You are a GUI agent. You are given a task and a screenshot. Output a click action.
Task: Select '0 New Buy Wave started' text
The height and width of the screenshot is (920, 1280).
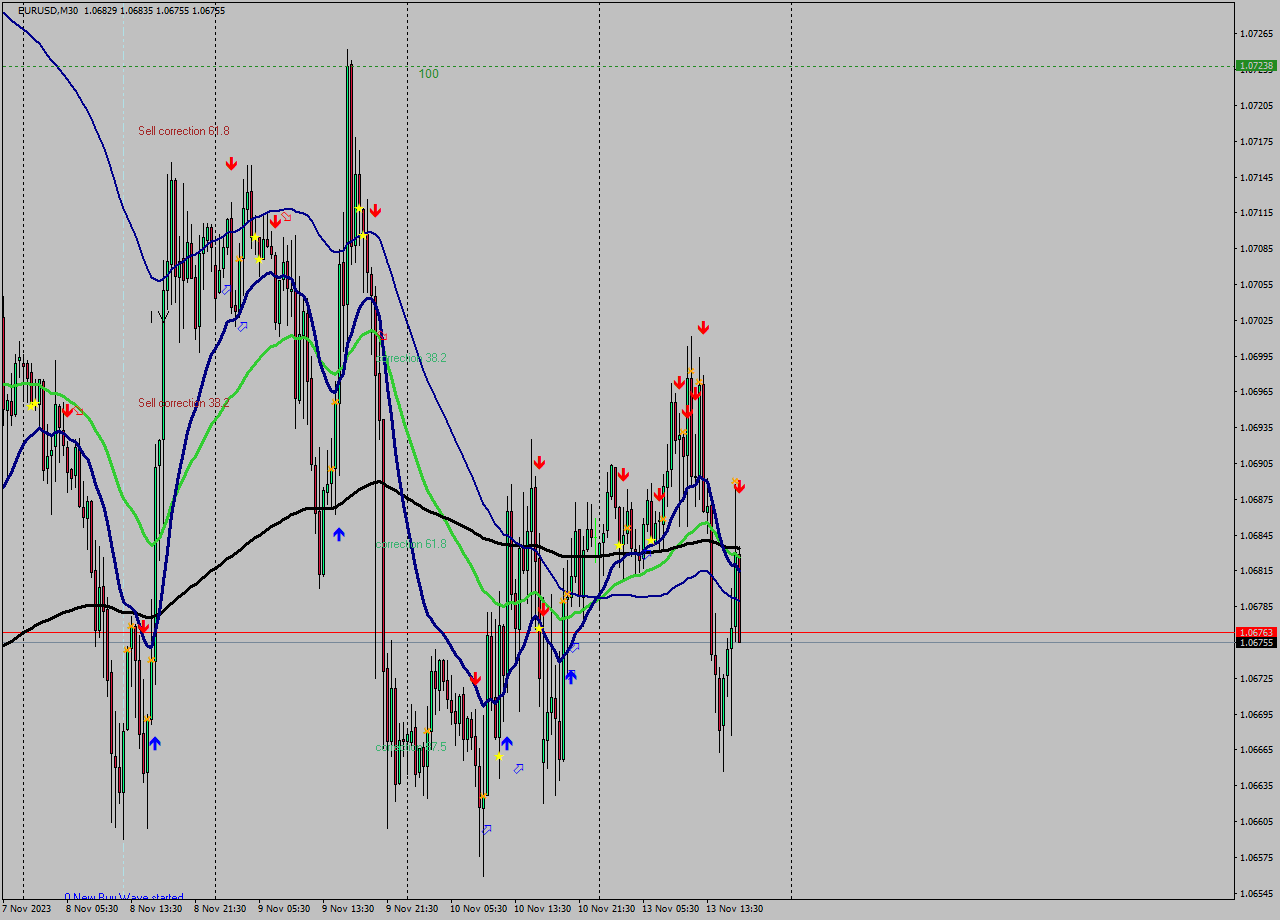click(124, 897)
